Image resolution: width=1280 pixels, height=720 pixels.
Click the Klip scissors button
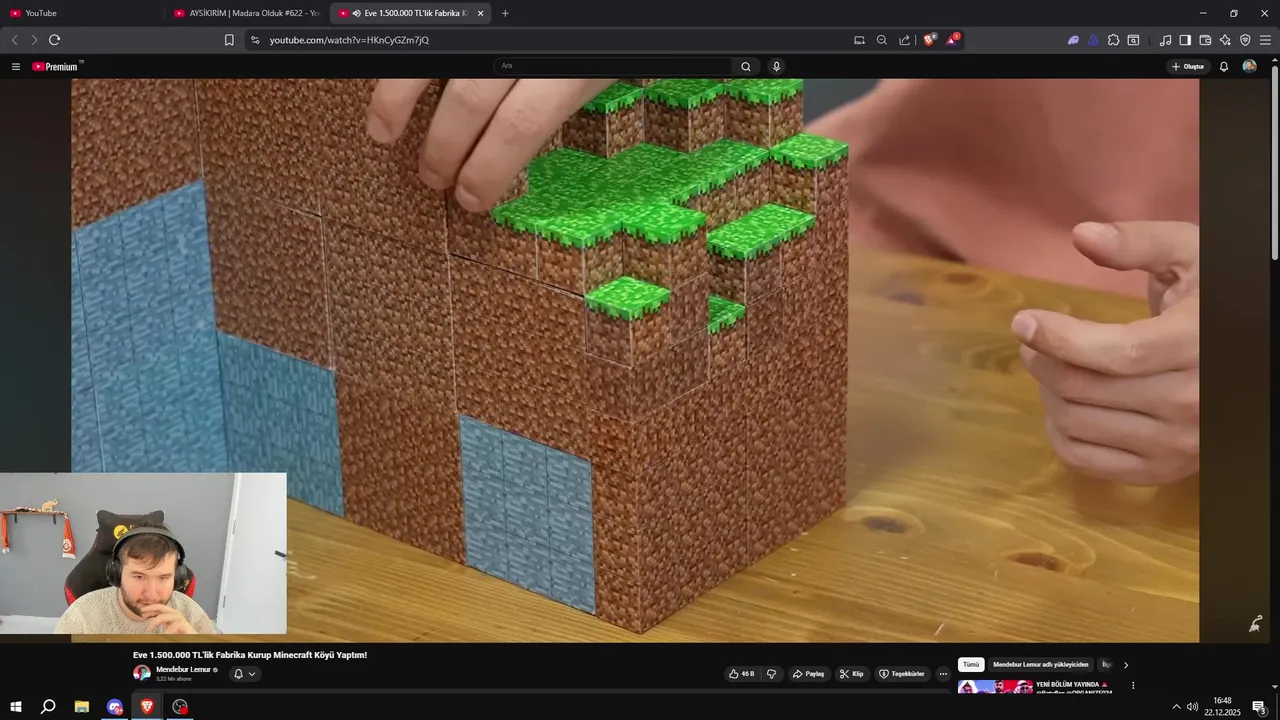coord(851,674)
